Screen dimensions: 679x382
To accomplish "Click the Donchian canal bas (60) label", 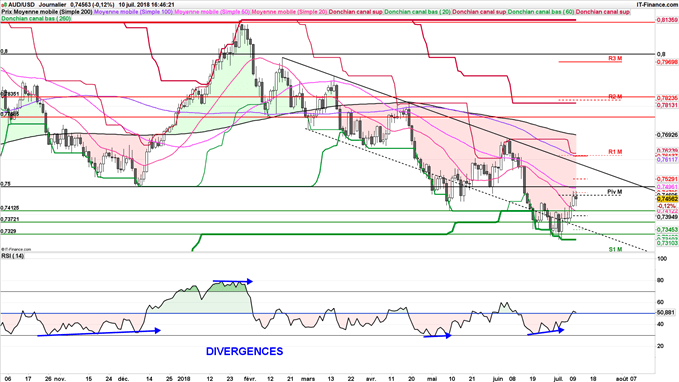I will click(x=541, y=12).
